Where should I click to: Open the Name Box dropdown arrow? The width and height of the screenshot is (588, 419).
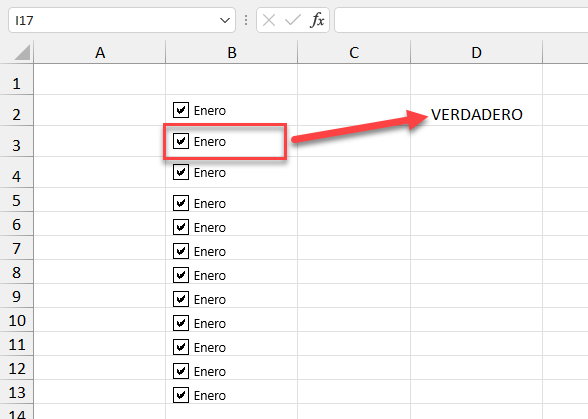point(225,20)
